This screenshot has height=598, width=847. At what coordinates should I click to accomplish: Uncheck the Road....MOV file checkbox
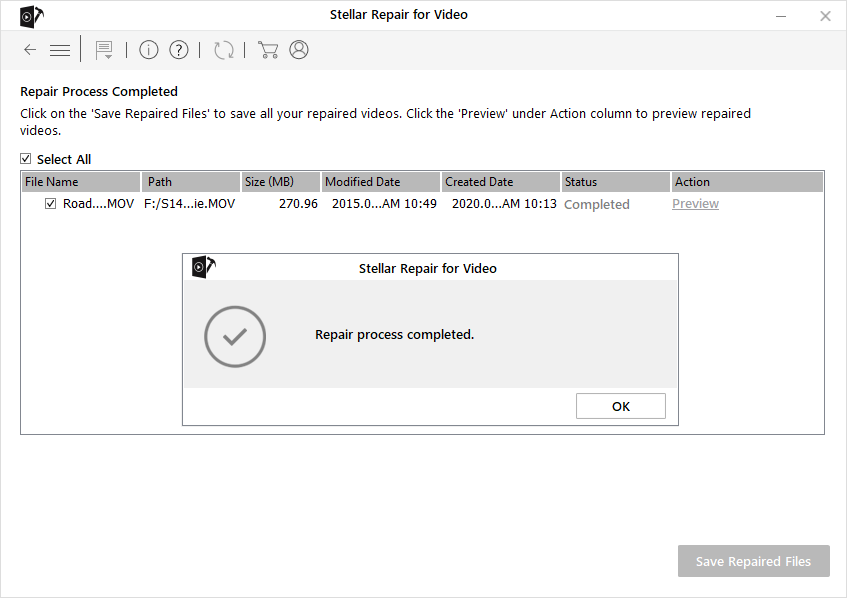pyautogui.click(x=51, y=204)
